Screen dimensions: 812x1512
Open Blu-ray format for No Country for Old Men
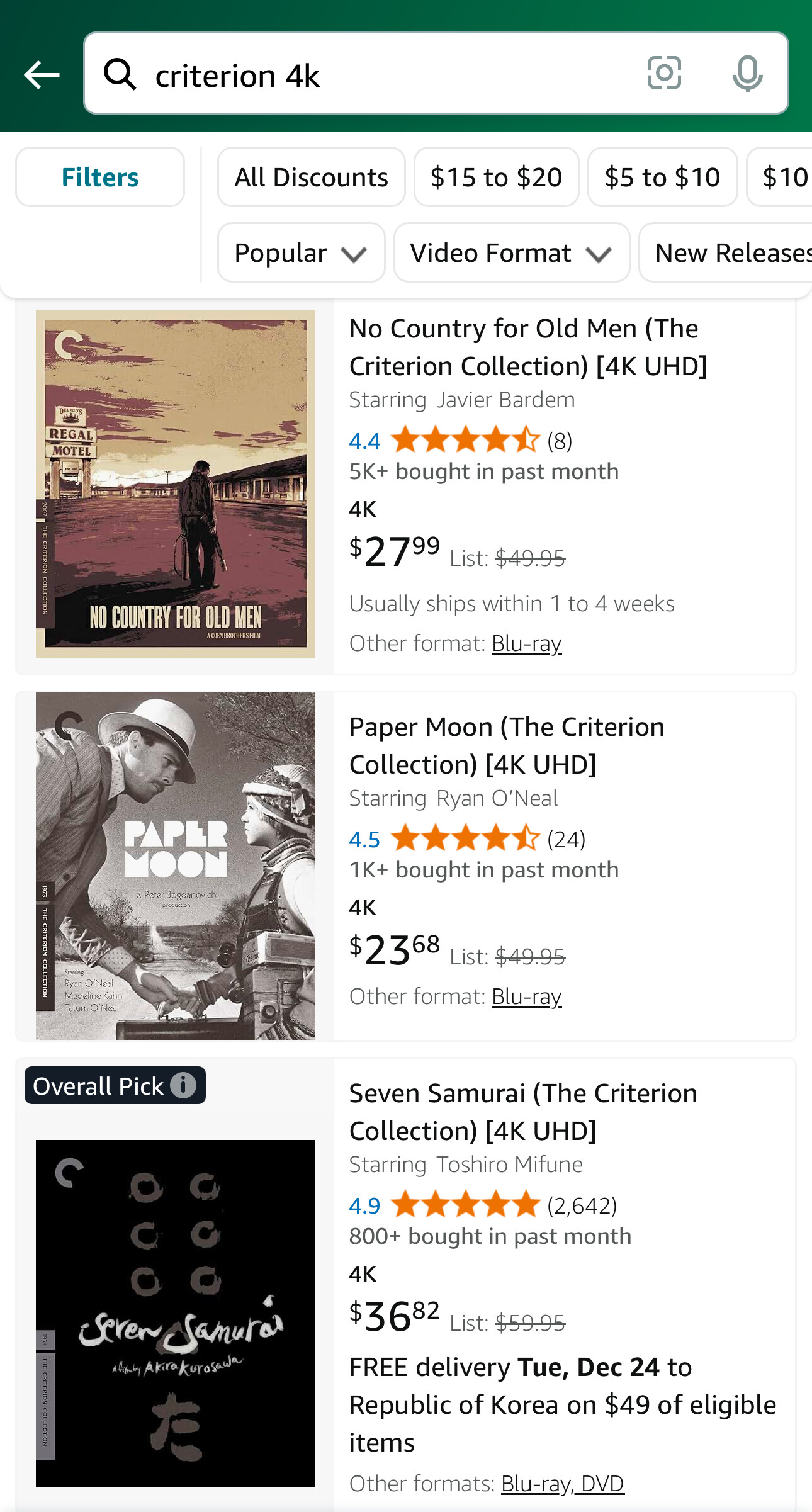pos(526,643)
